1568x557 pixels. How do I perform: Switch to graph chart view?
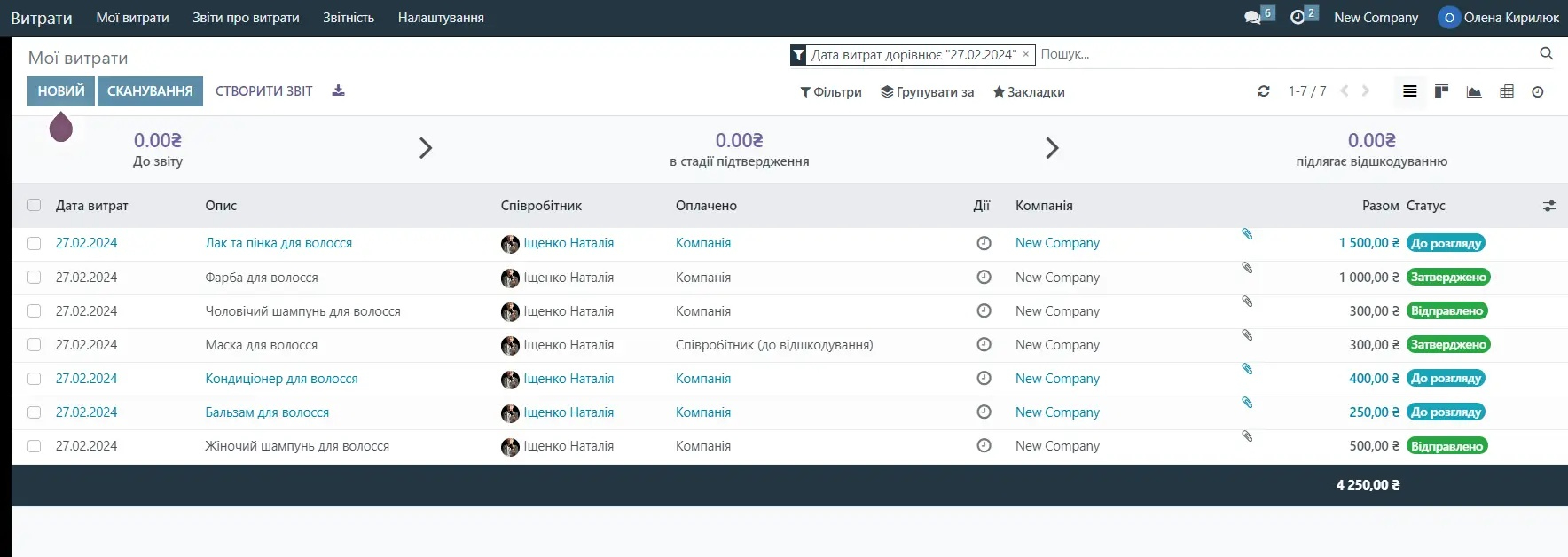tap(1474, 91)
